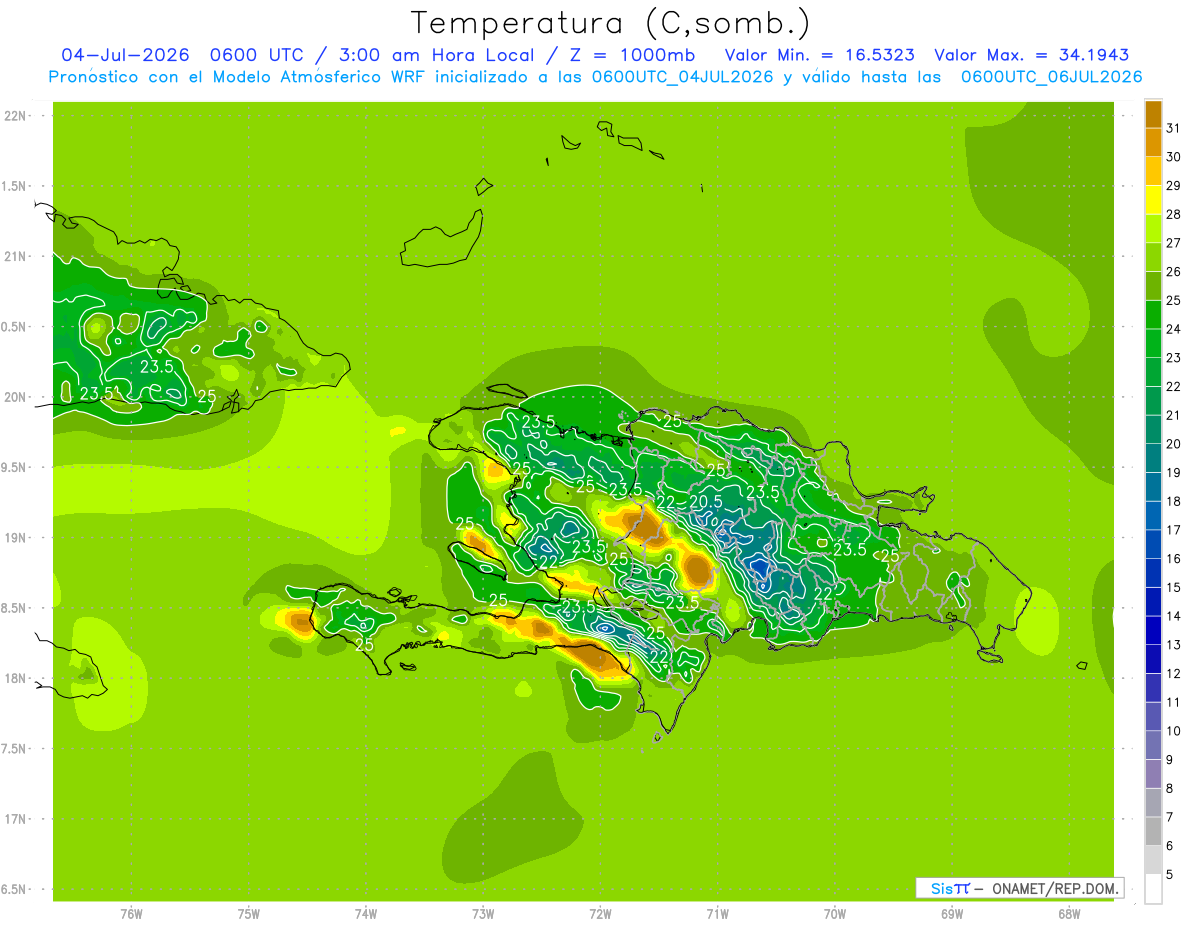Click longitude axis label "76W"
Image resolution: width=1200 pixels, height=927 pixels.
click(131, 914)
